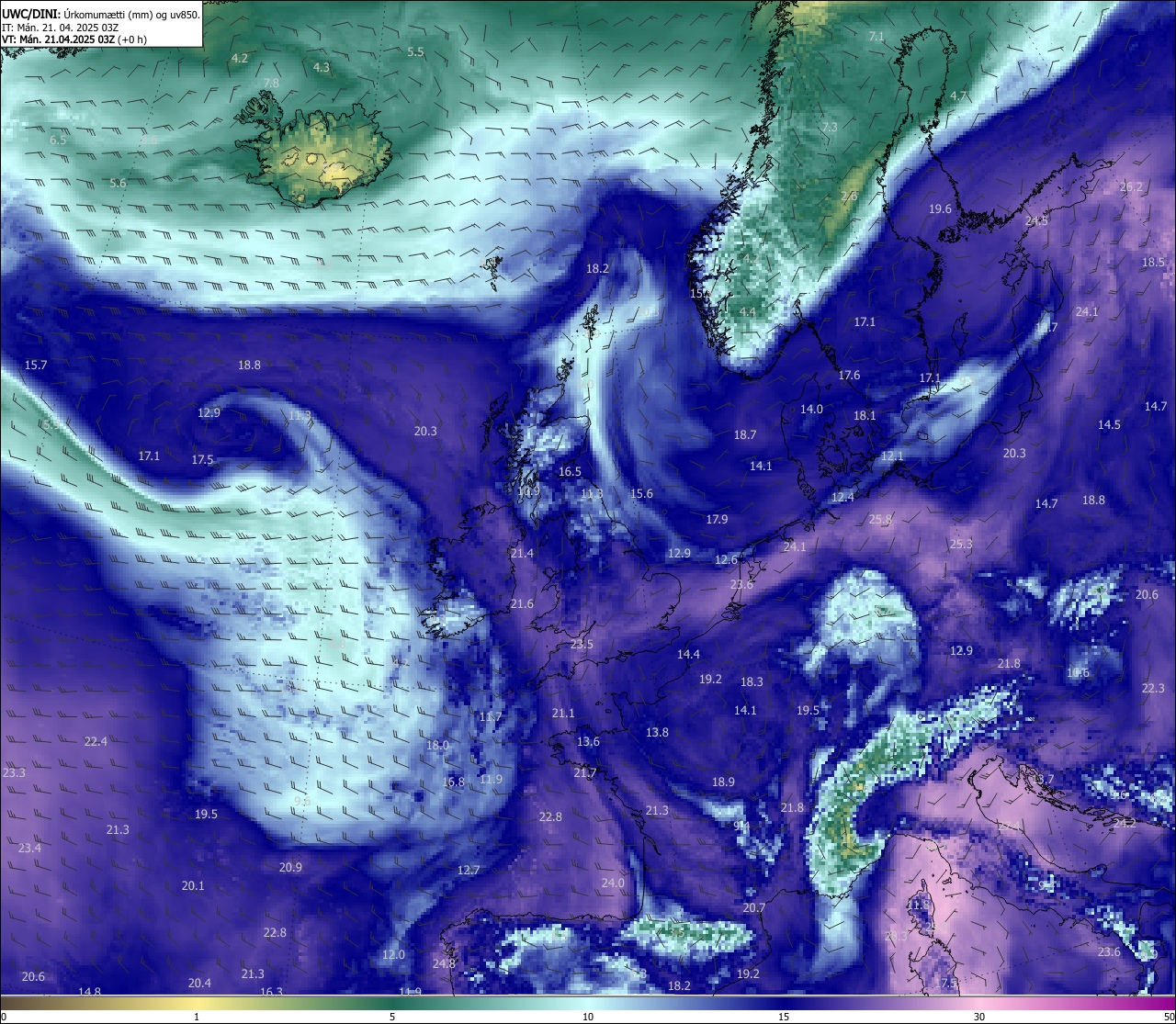The image size is (1176, 1024).
Task: Click the 12.6 value near the Dutch coast
Action: (727, 560)
